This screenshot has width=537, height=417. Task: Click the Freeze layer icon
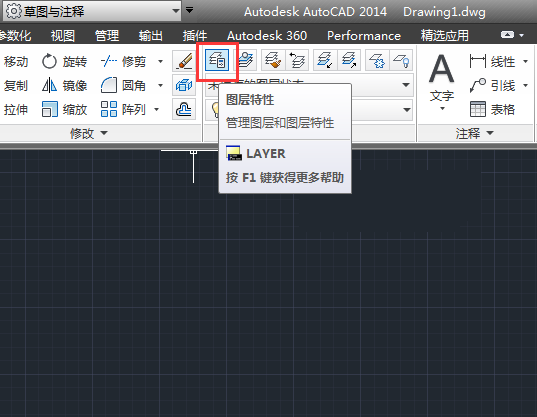click(377, 61)
